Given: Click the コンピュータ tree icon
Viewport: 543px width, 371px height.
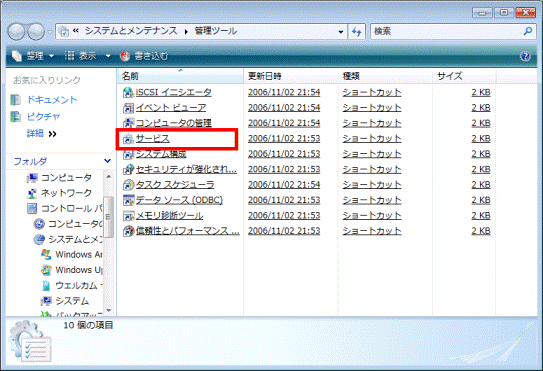Looking at the screenshot, I should tap(32, 178).
